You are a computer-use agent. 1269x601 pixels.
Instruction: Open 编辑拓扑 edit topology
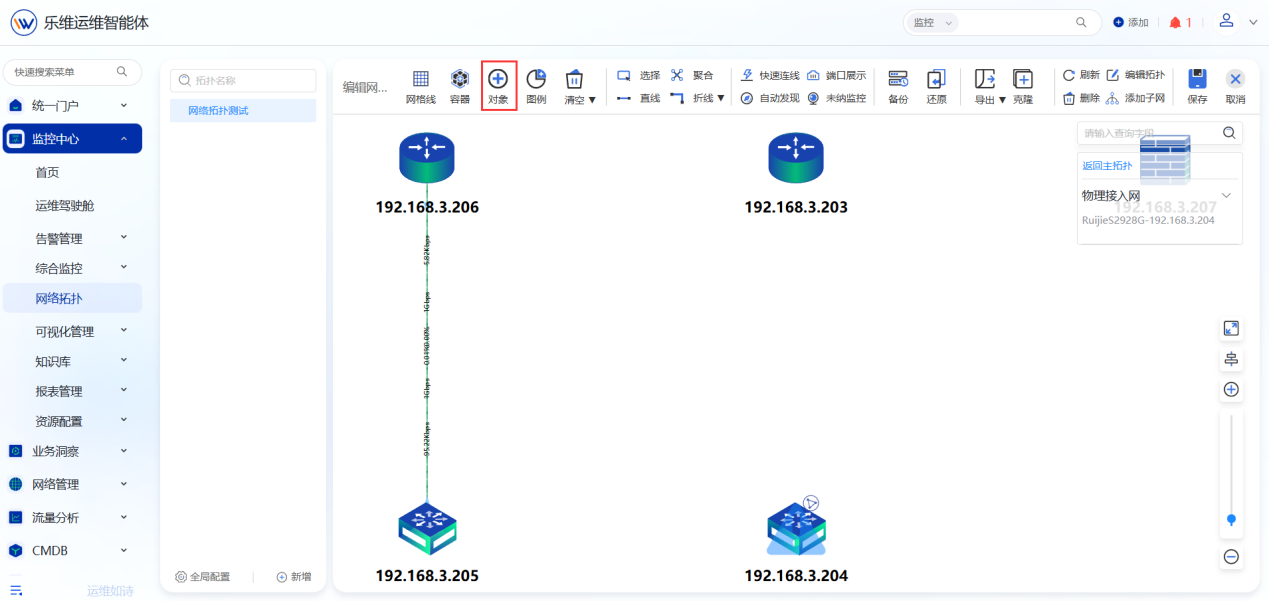tap(1135, 75)
